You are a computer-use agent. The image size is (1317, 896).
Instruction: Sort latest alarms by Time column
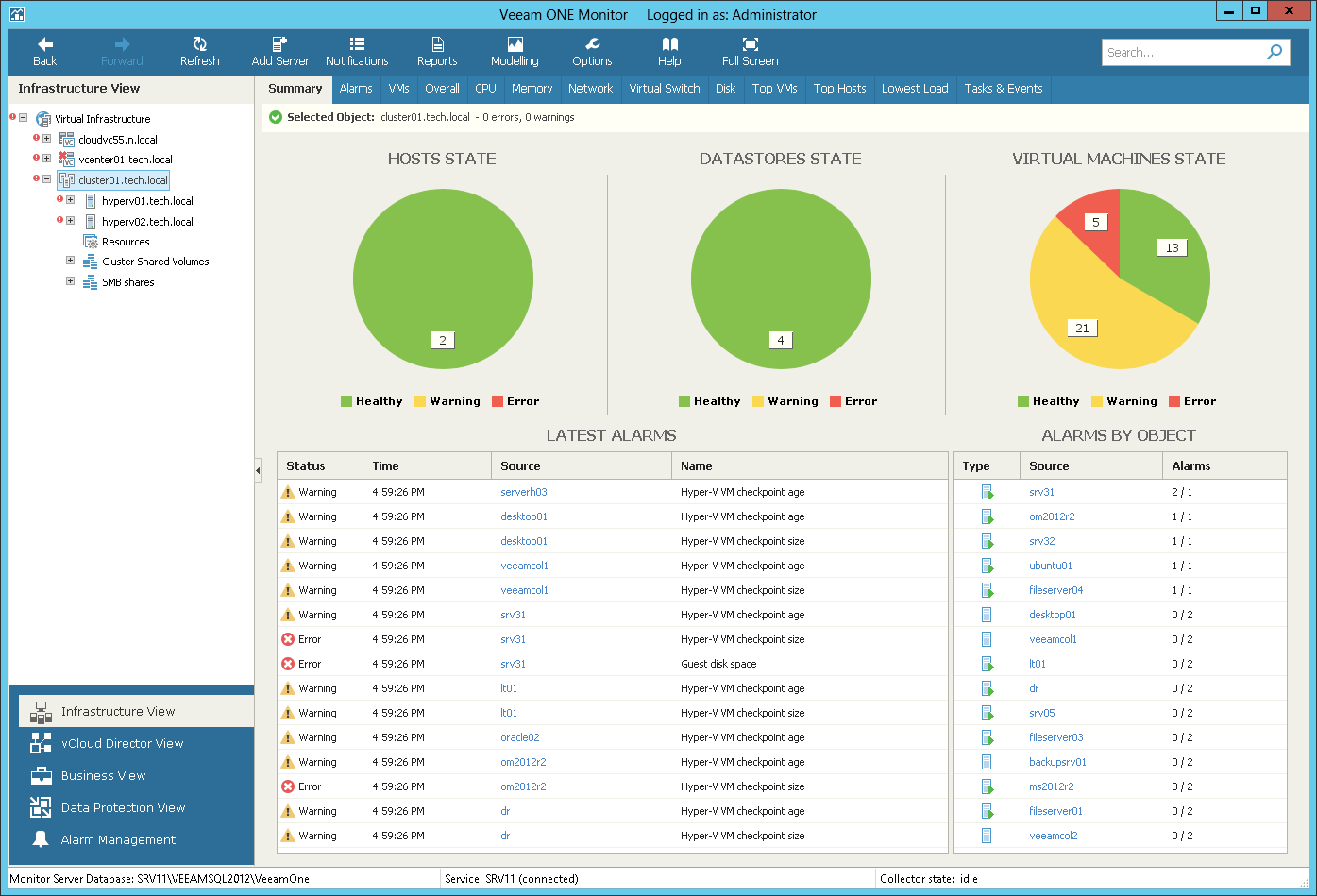tap(427, 465)
